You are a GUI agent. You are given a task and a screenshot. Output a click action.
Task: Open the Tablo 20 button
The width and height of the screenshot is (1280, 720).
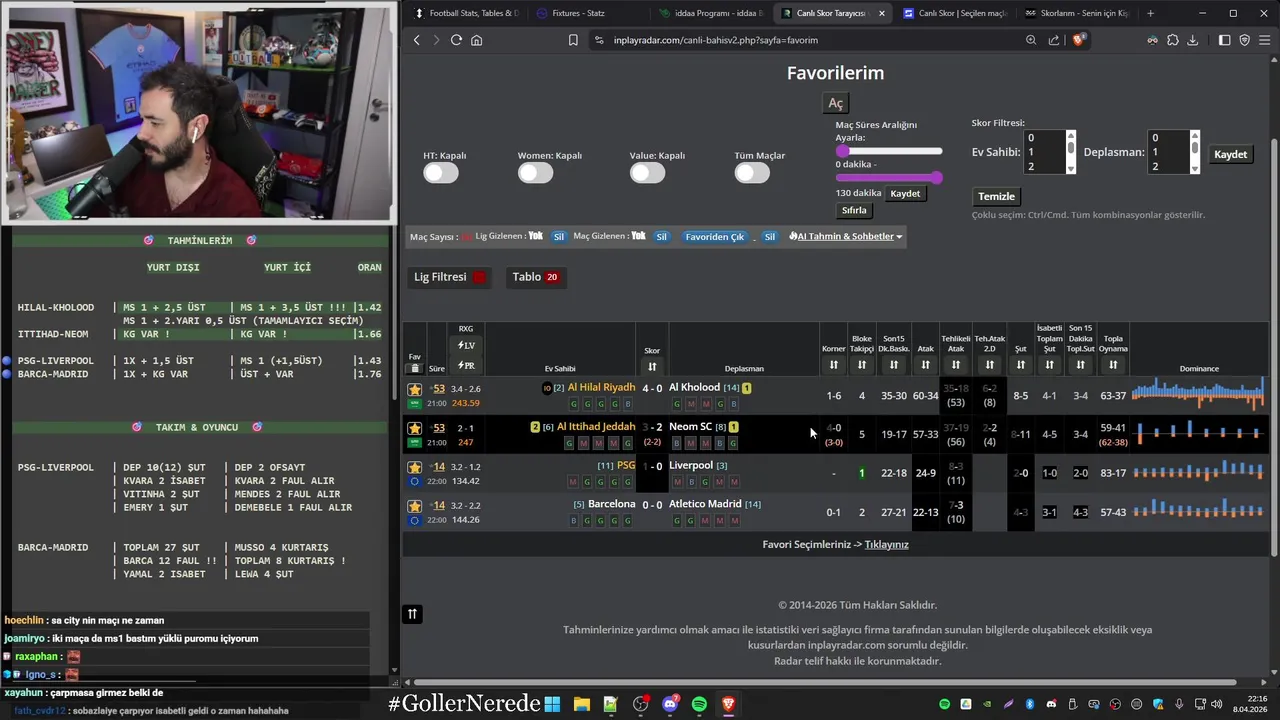[535, 277]
